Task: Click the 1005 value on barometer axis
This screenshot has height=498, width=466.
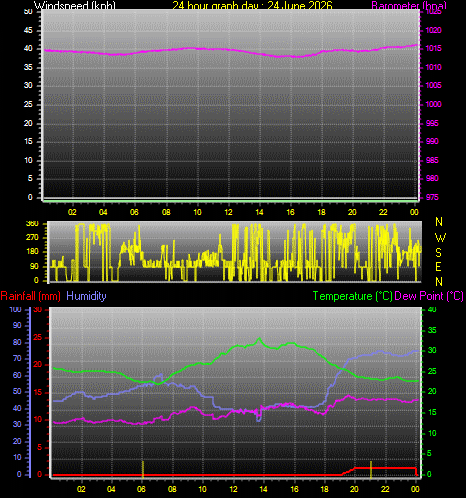Action: pos(433,85)
